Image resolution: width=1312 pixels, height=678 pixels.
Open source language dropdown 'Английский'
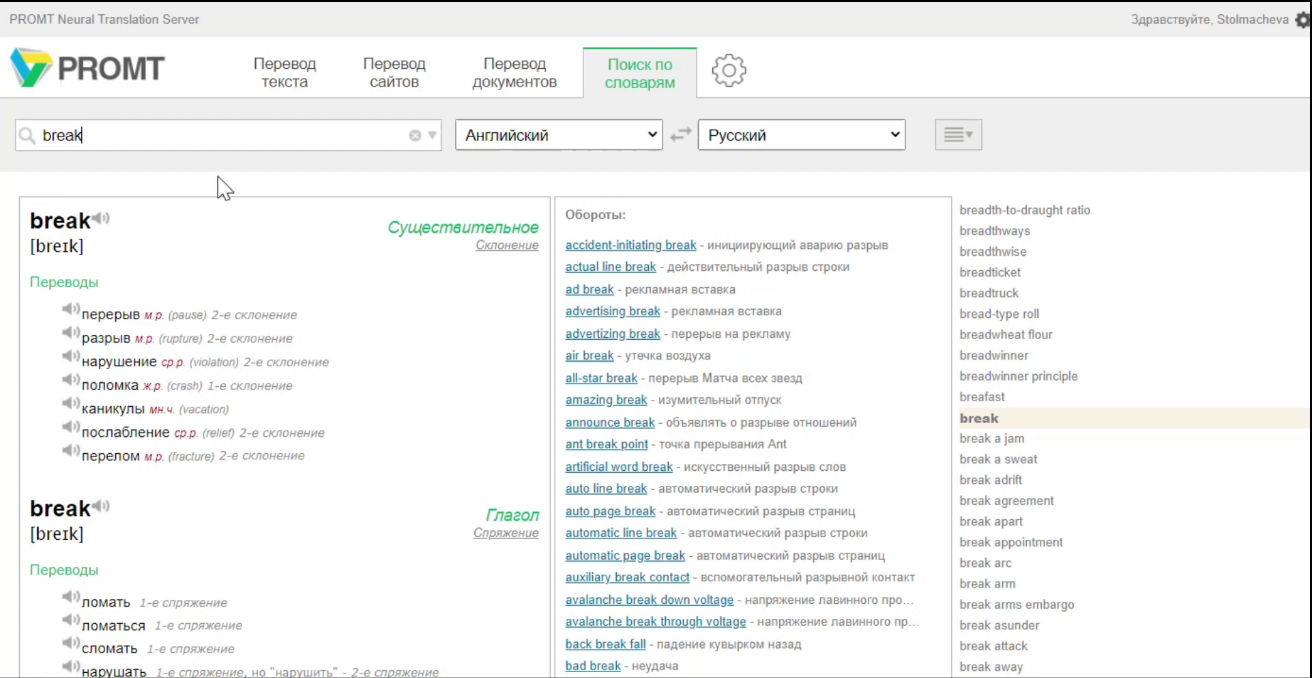pos(558,135)
